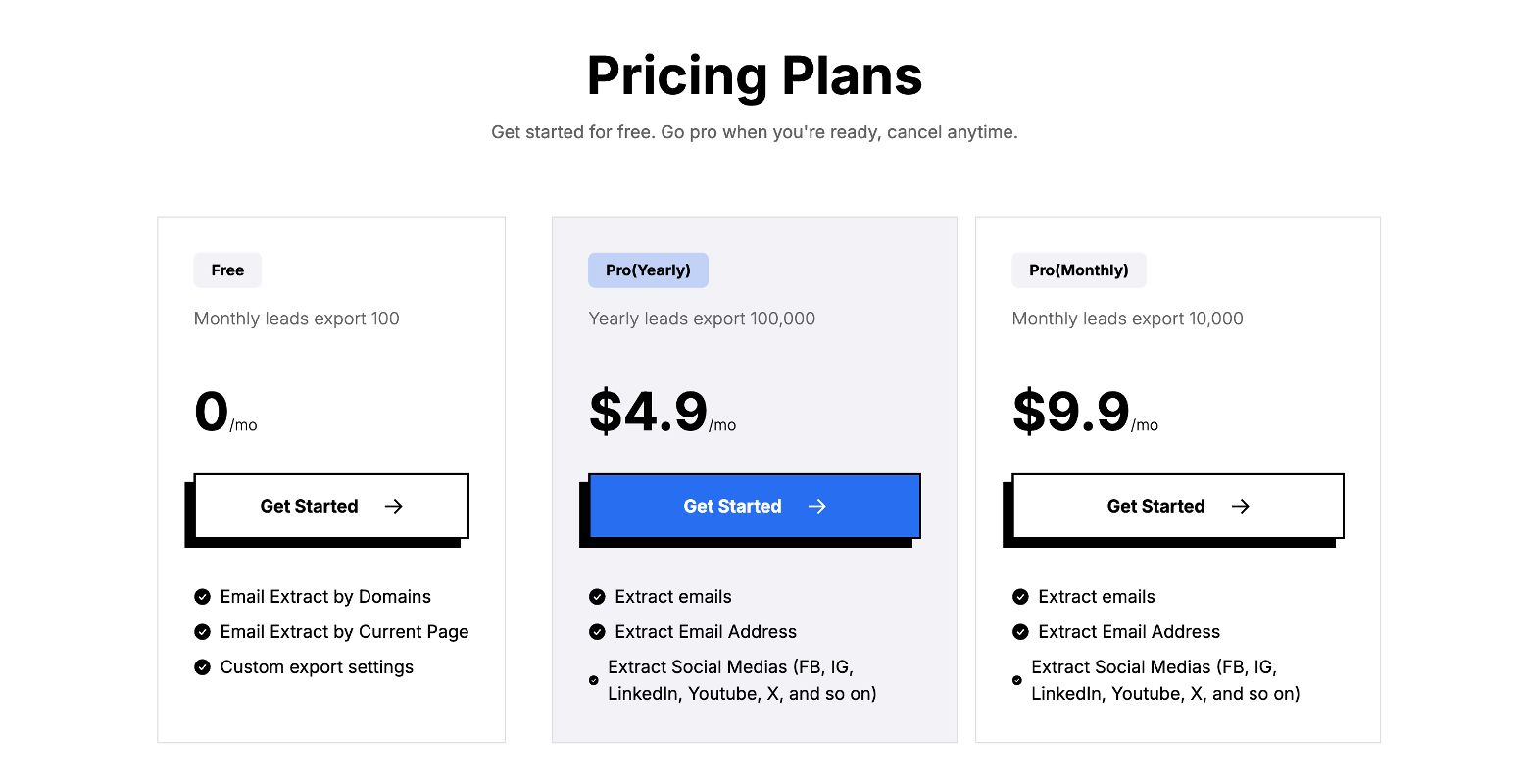
Task: Click checkmark icon beside Custom export settings
Action: [202, 667]
